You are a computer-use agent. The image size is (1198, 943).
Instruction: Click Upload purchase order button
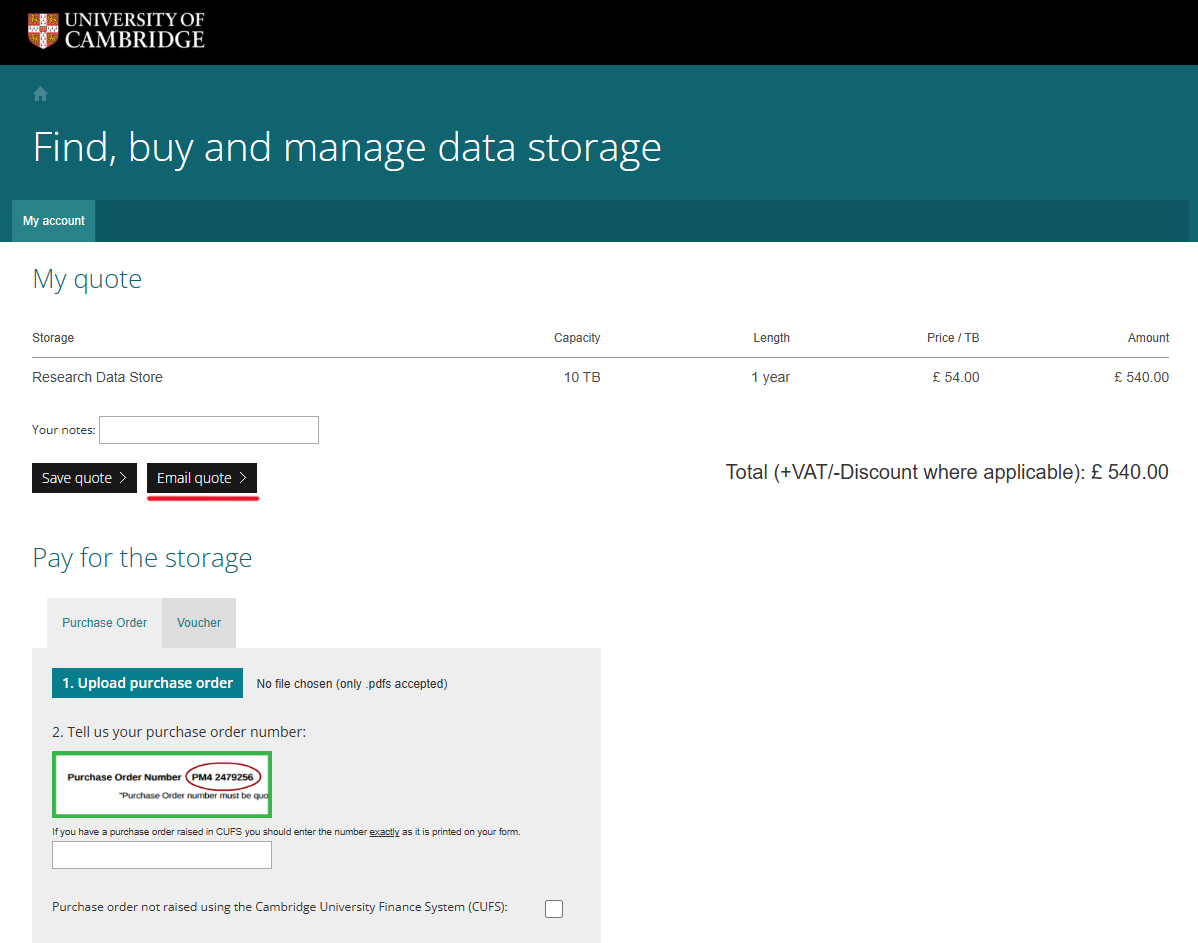point(147,683)
